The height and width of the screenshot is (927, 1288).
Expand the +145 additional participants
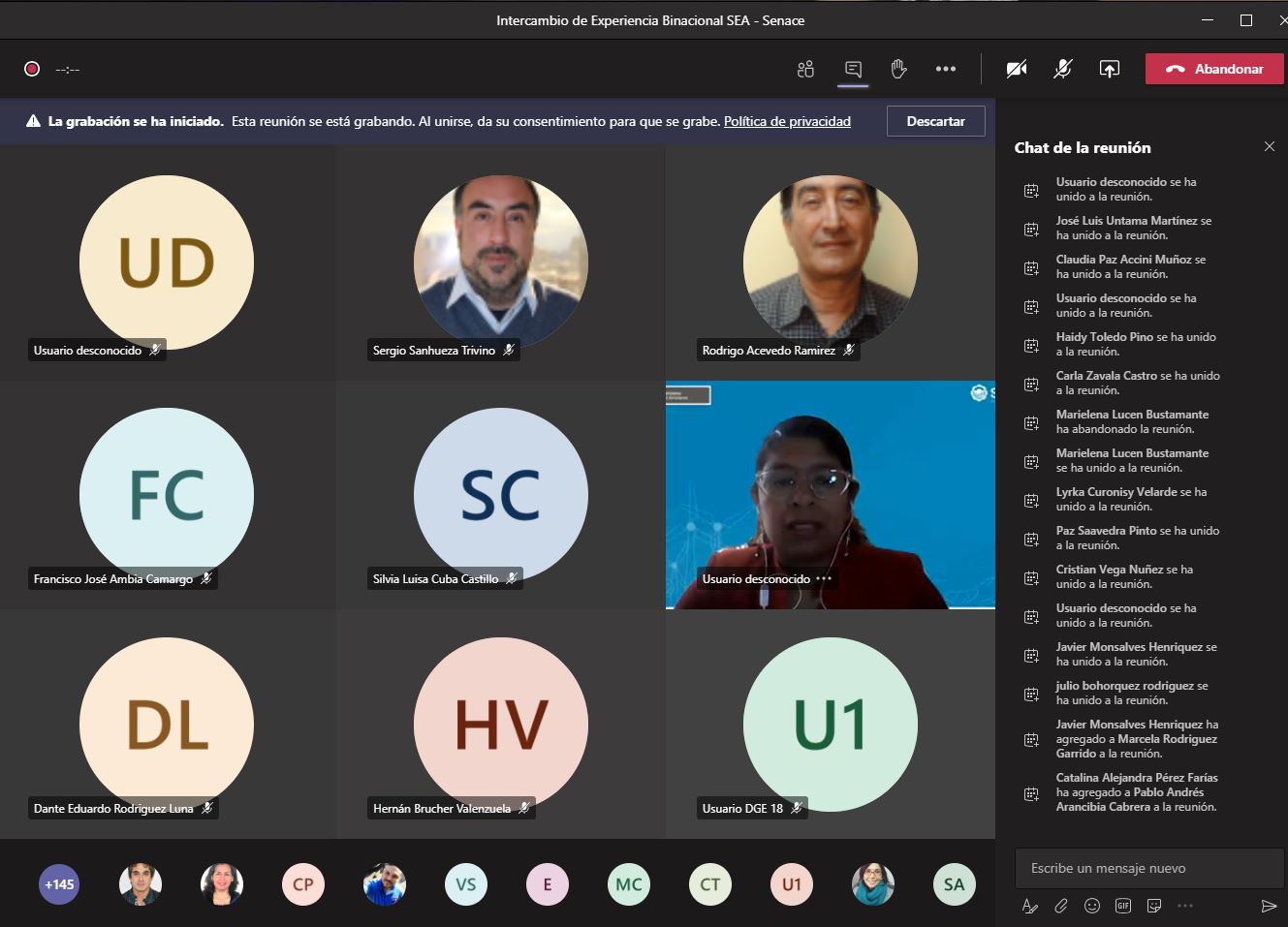pos(59,884)
